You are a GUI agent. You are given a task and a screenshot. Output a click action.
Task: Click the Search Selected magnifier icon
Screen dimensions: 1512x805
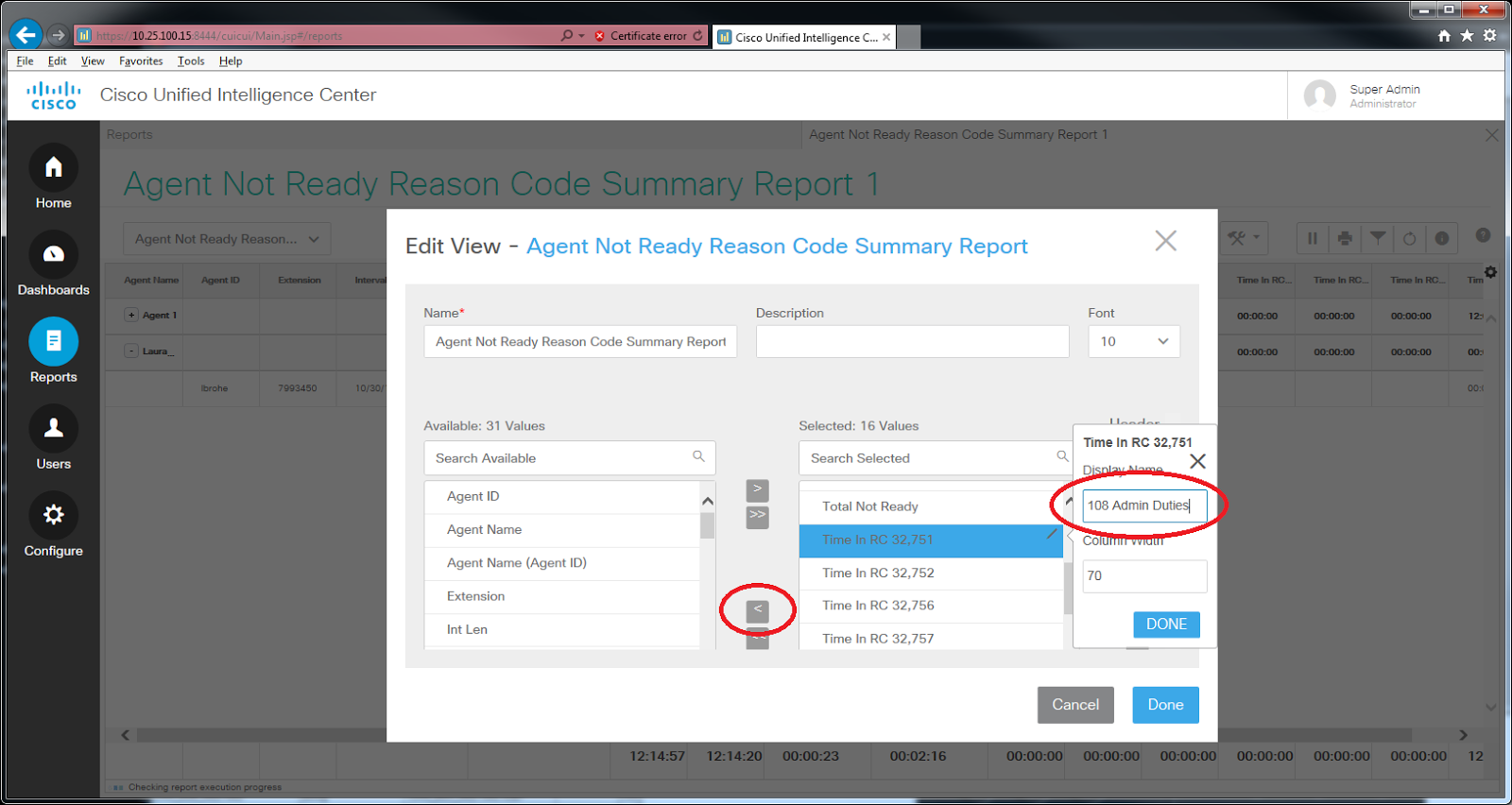point(1062,456)
